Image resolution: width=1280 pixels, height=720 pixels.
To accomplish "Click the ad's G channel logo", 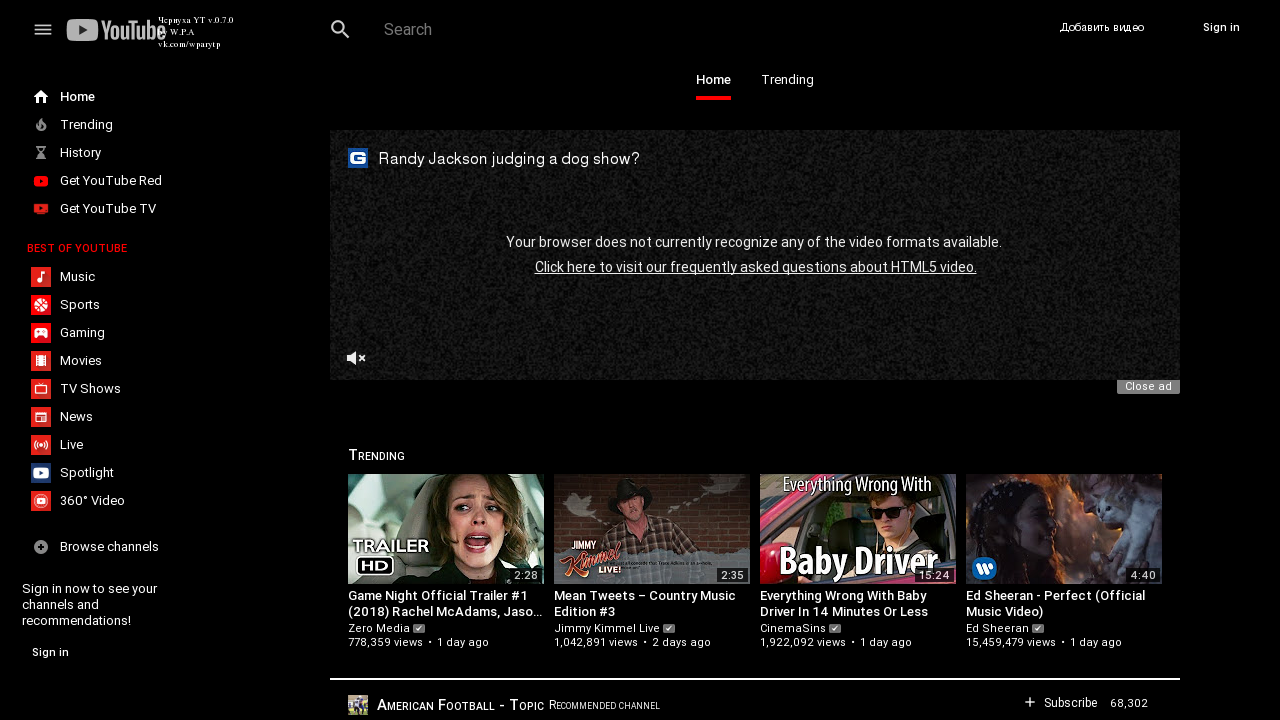I will [358, 158].
